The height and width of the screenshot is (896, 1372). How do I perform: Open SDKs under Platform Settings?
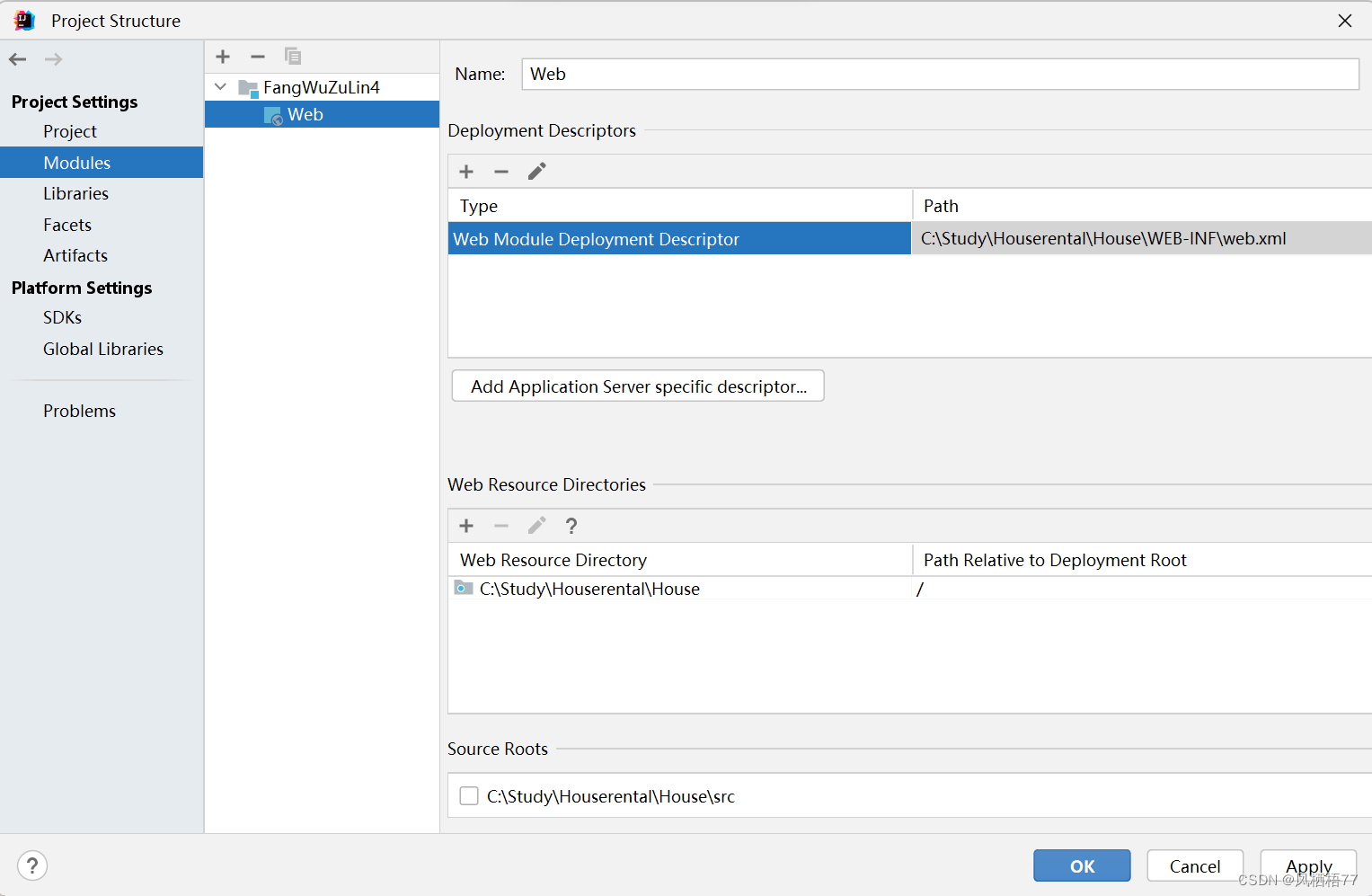[x=62, y=317]
